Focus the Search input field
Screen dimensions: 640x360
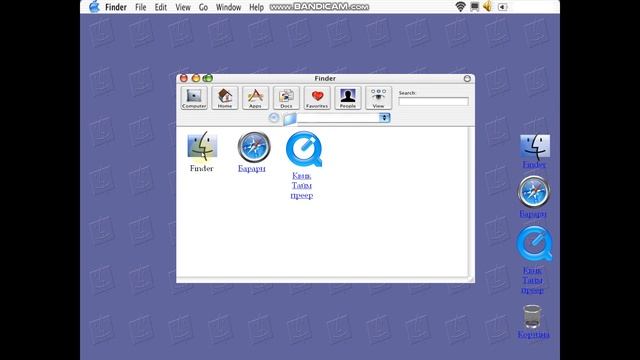[x=433, y=102]
